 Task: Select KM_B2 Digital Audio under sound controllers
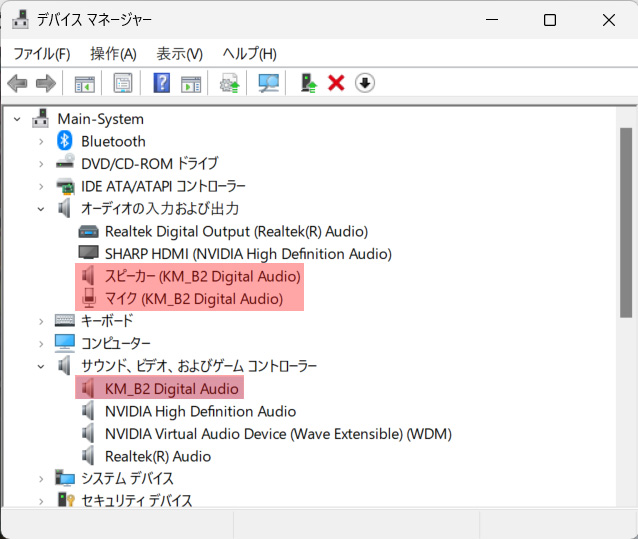pyautogui.click(x=171, y=388)
